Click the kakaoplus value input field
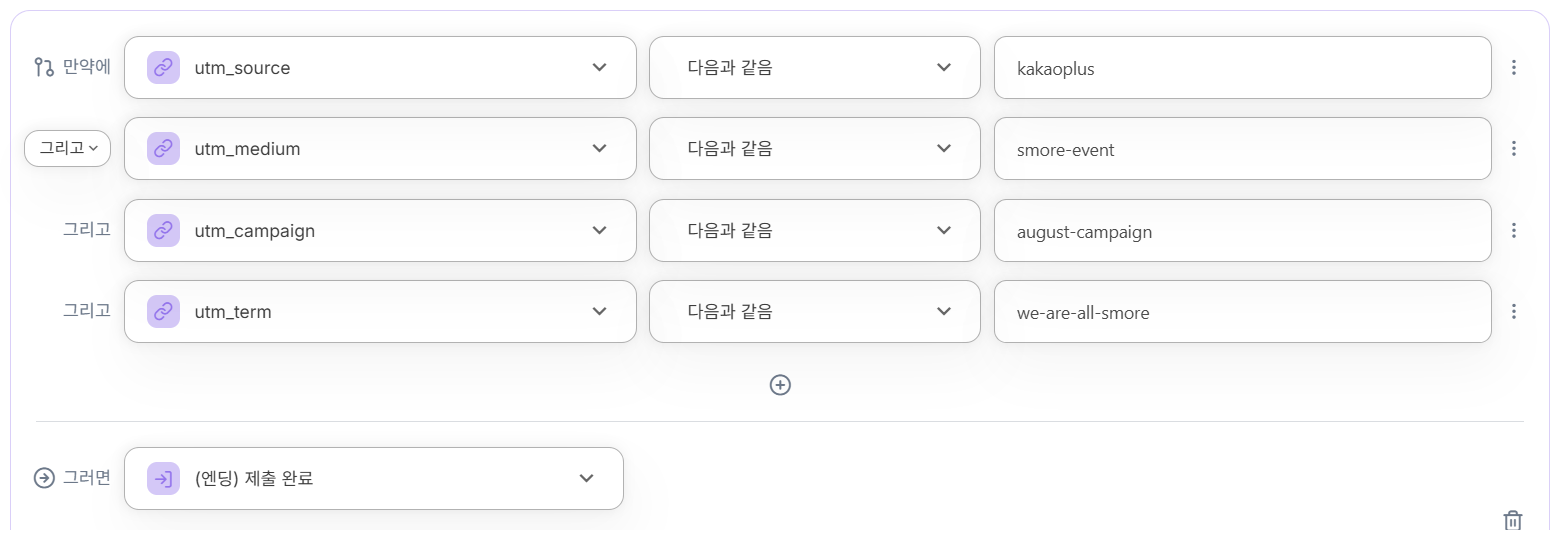1558x542 pixels. click(1242, 69)
